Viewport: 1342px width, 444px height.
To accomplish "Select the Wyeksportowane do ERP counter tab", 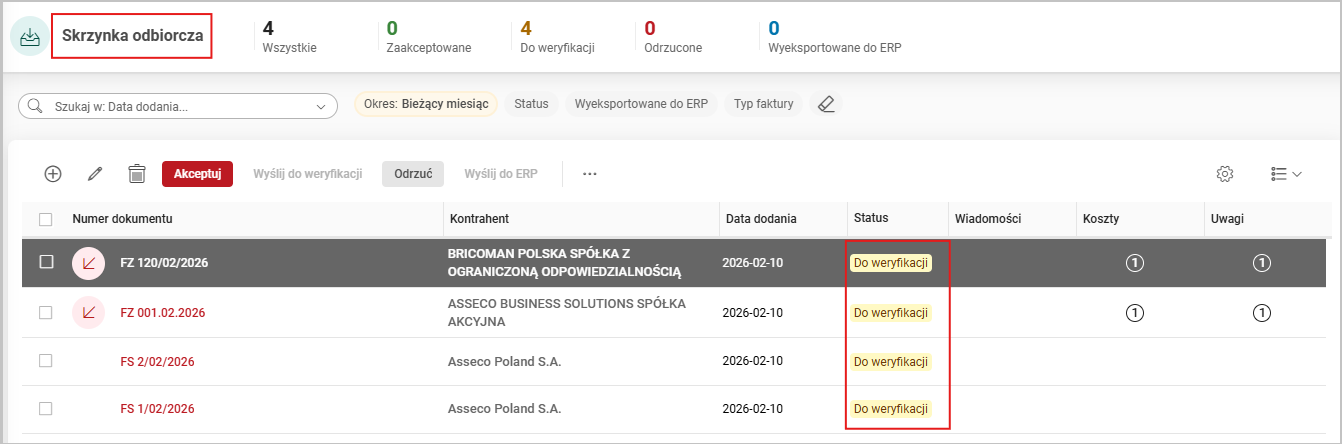I will (834, 37).
